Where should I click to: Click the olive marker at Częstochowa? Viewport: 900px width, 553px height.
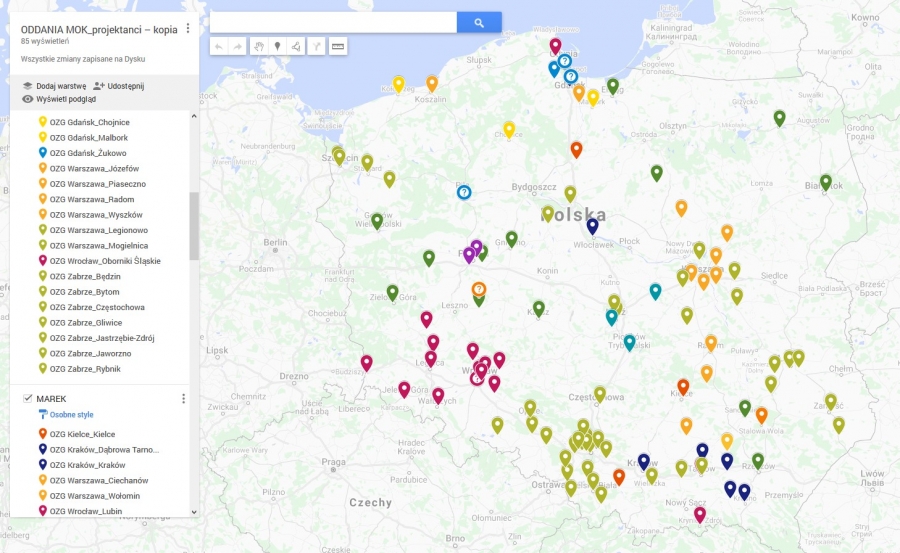(x=600, y=394)
